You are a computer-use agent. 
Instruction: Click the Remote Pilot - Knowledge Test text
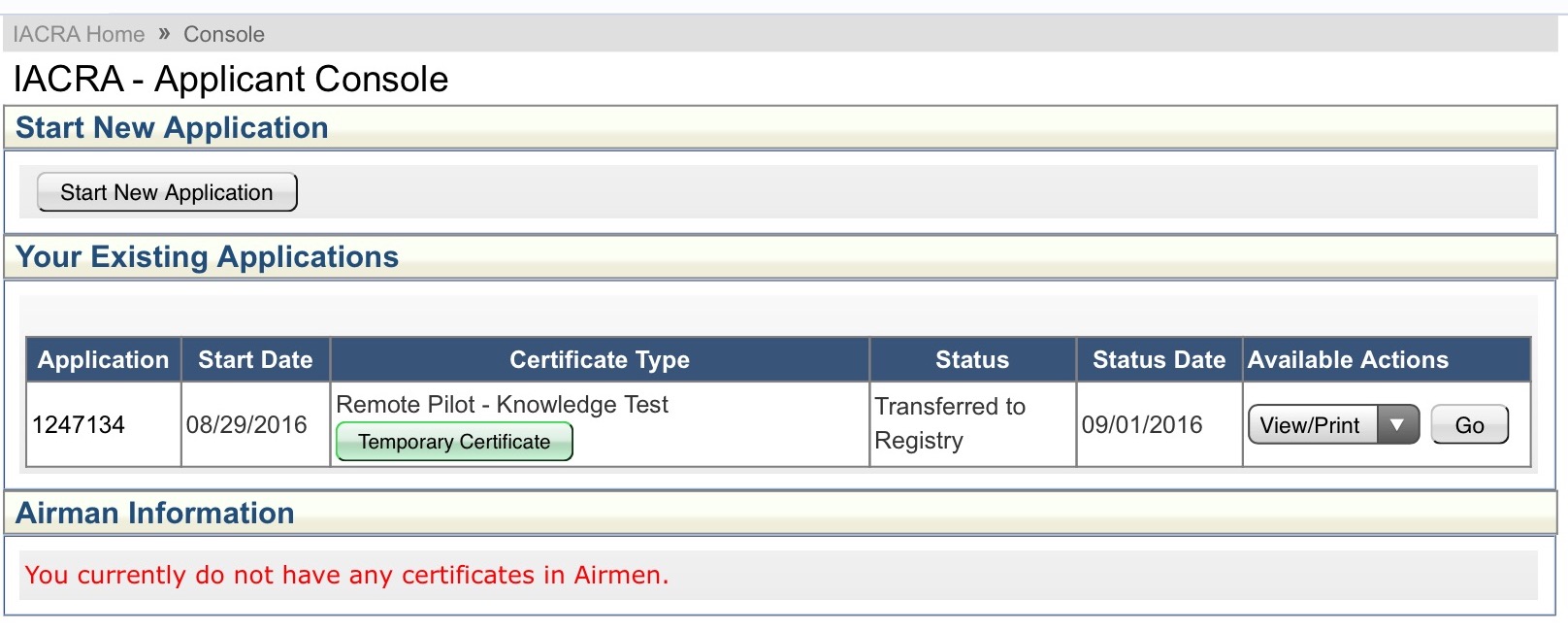click(502, 404)
